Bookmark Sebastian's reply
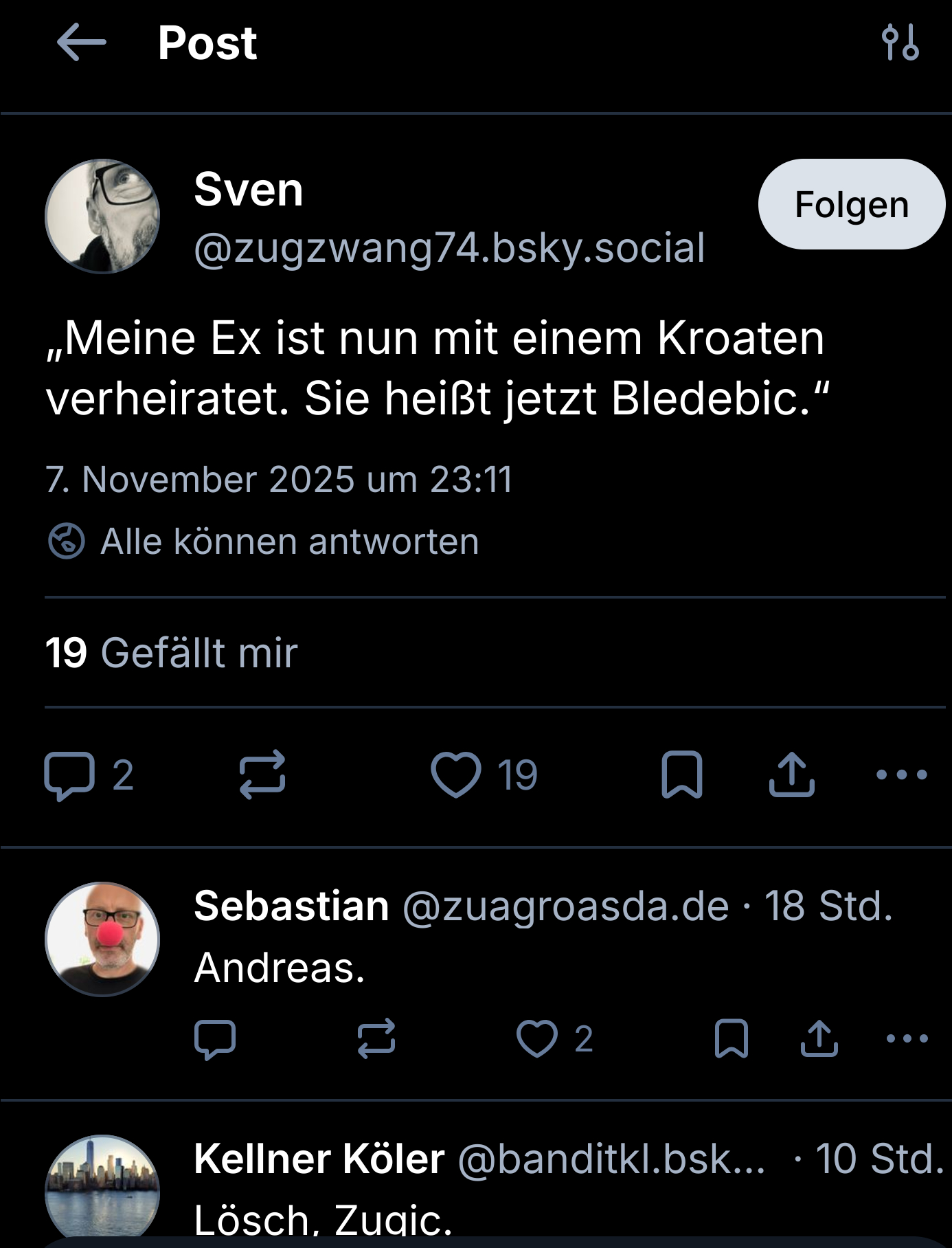This screenshot has height=1248, width=952. click(x=732, y=1038)
